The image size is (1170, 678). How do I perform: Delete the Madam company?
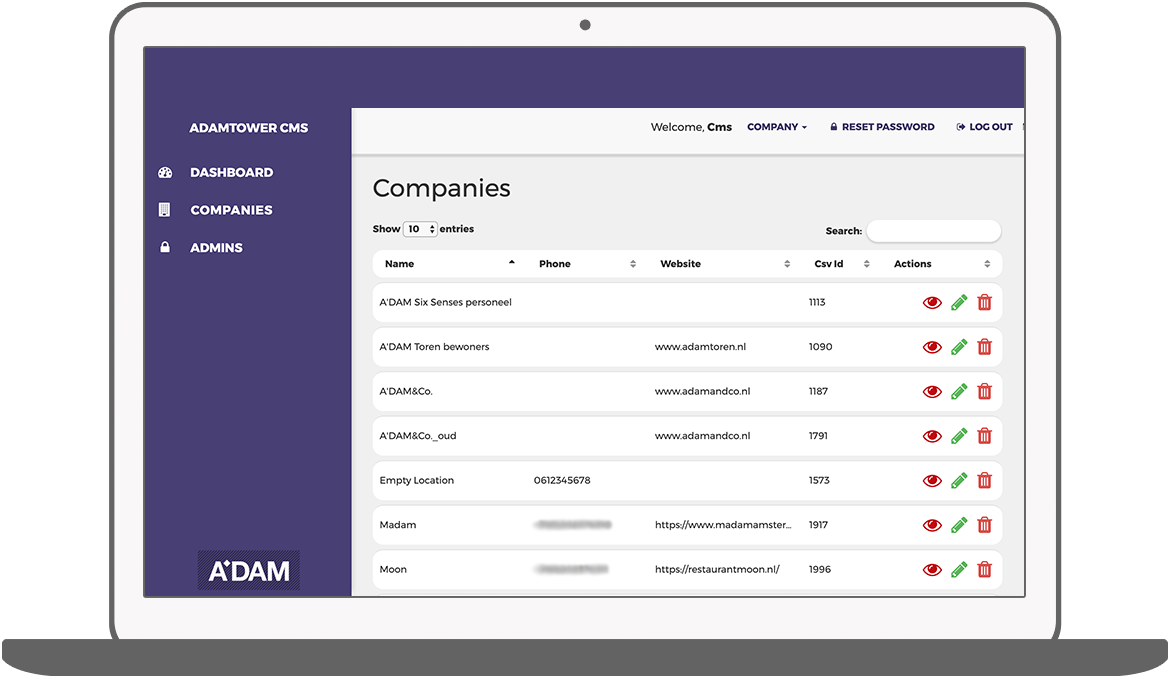[985, 525]
